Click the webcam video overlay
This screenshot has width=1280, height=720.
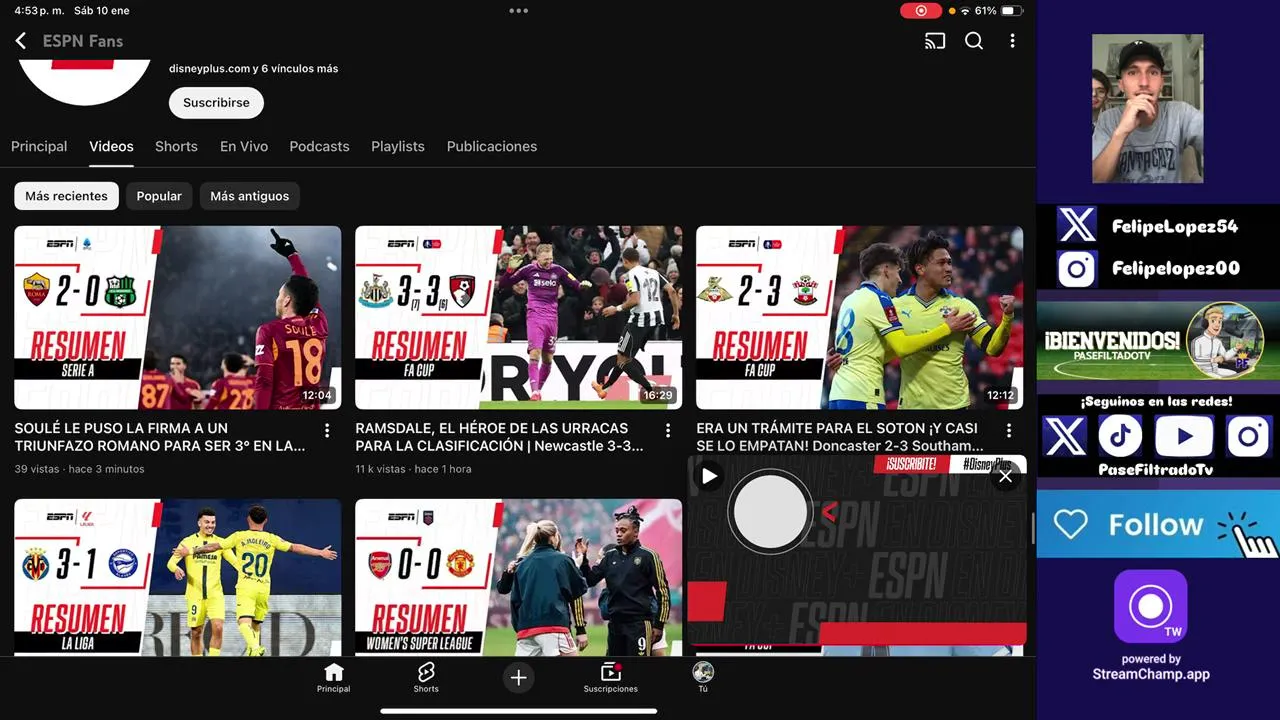point(1147,109)
